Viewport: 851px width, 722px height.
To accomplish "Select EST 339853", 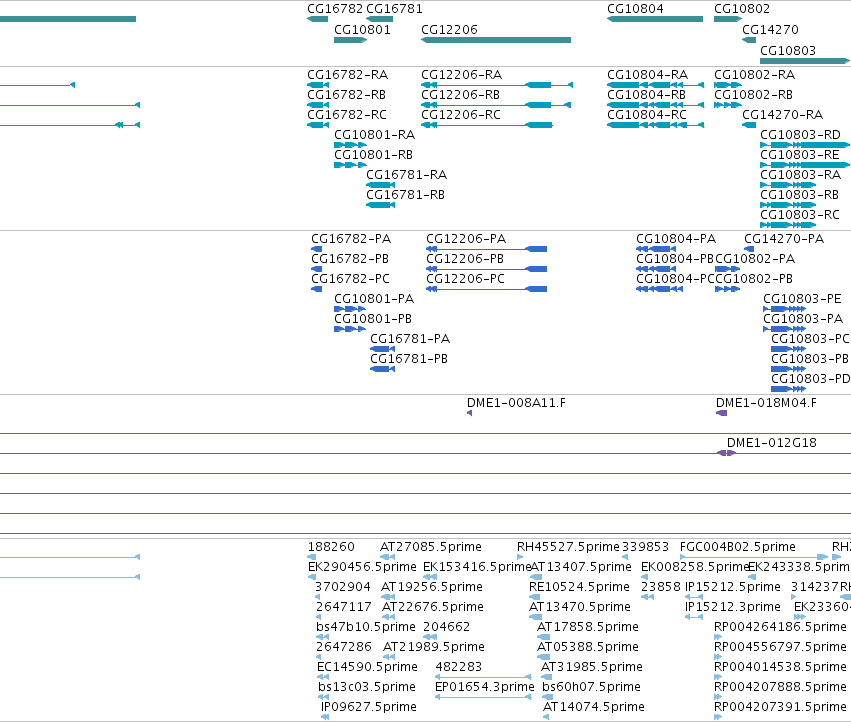I will click(x=645, y=547).
